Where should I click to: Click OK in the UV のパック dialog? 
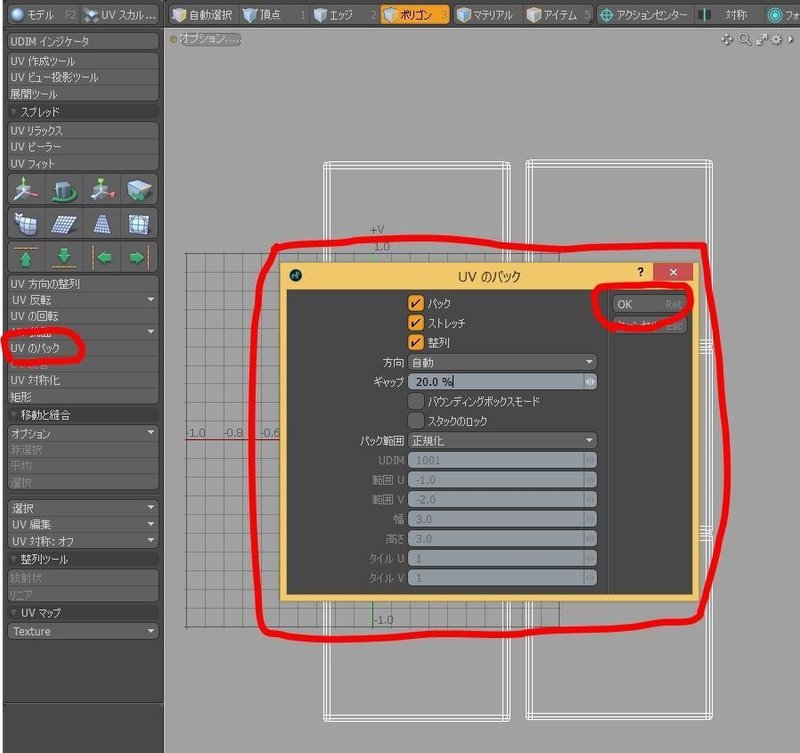click(649, 305)
